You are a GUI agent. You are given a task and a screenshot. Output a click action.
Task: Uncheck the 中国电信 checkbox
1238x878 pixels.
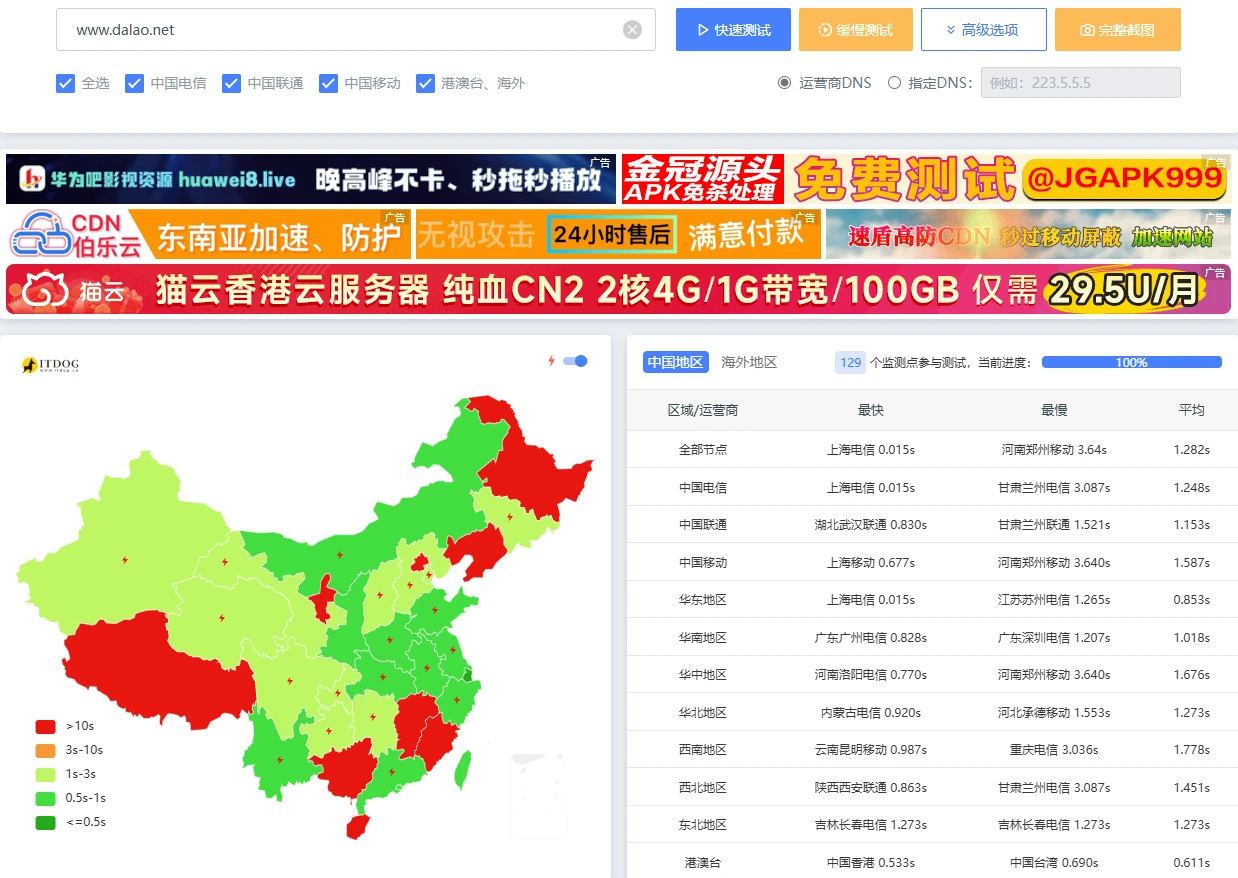135,83
